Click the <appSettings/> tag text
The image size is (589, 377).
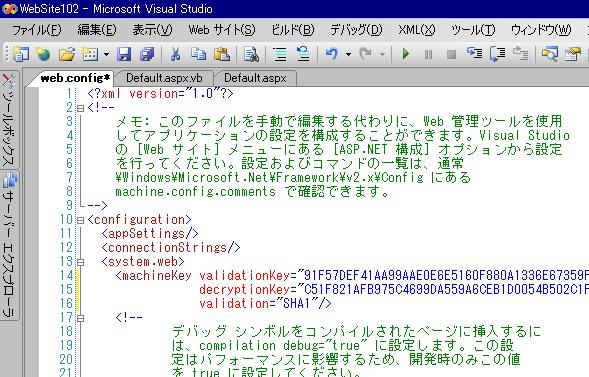click(150, 234)
